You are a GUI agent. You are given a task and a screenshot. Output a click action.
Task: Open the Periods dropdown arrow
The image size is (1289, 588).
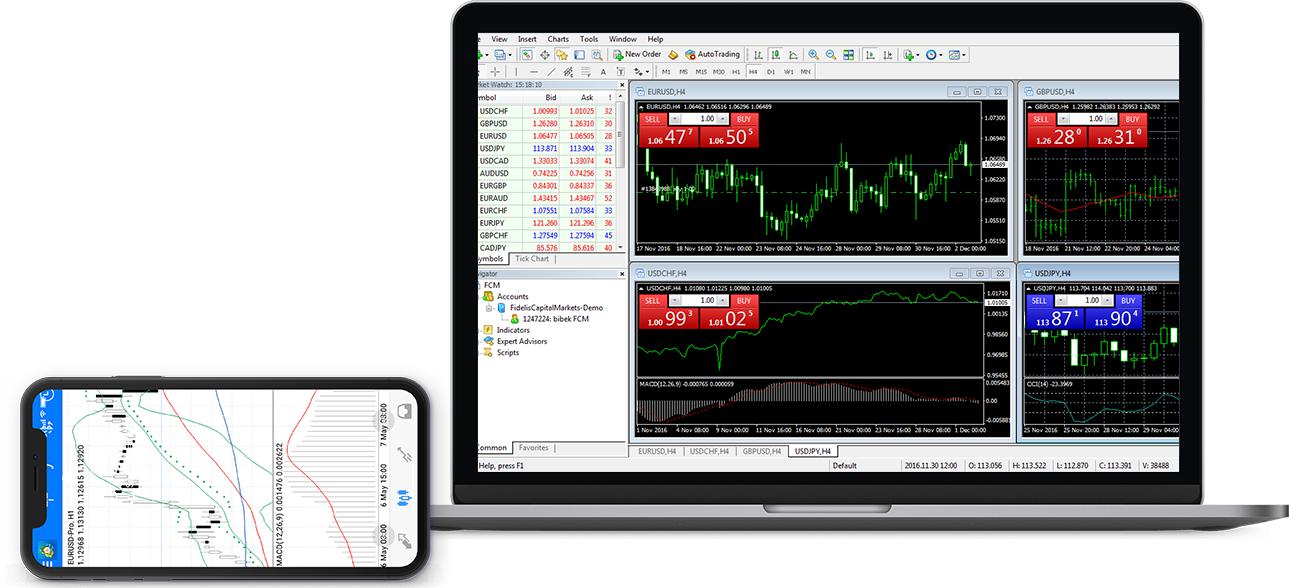(x=941, y=56)
